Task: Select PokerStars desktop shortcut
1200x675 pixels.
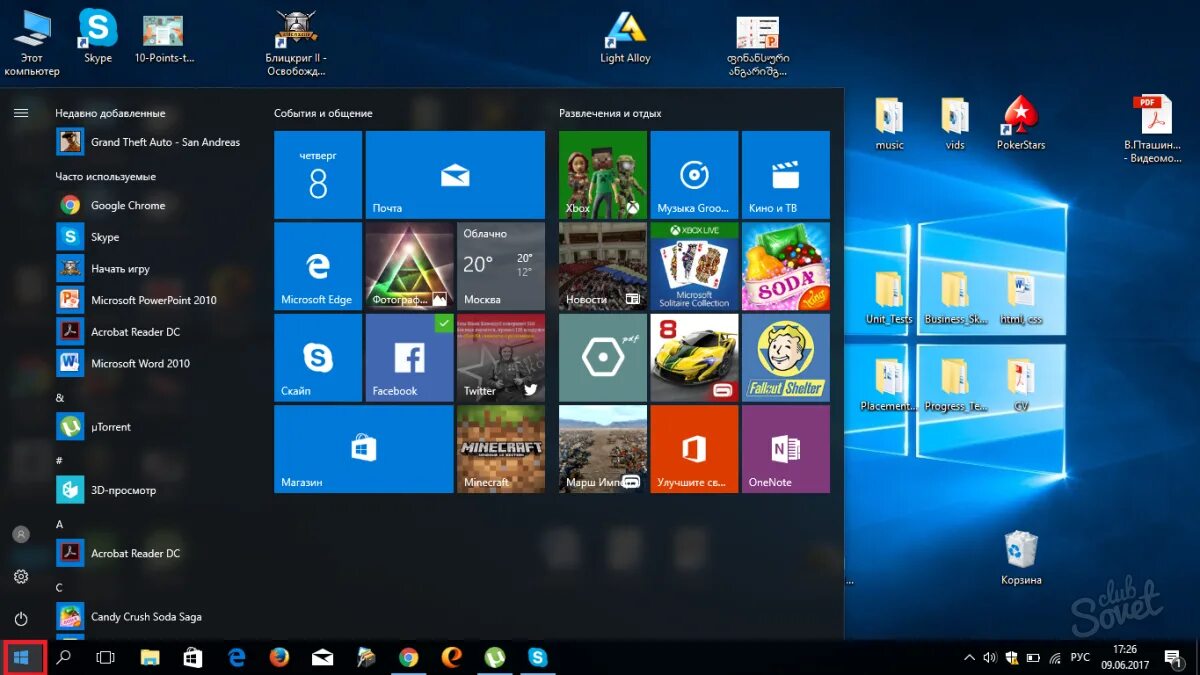Action: [1021, 123]
